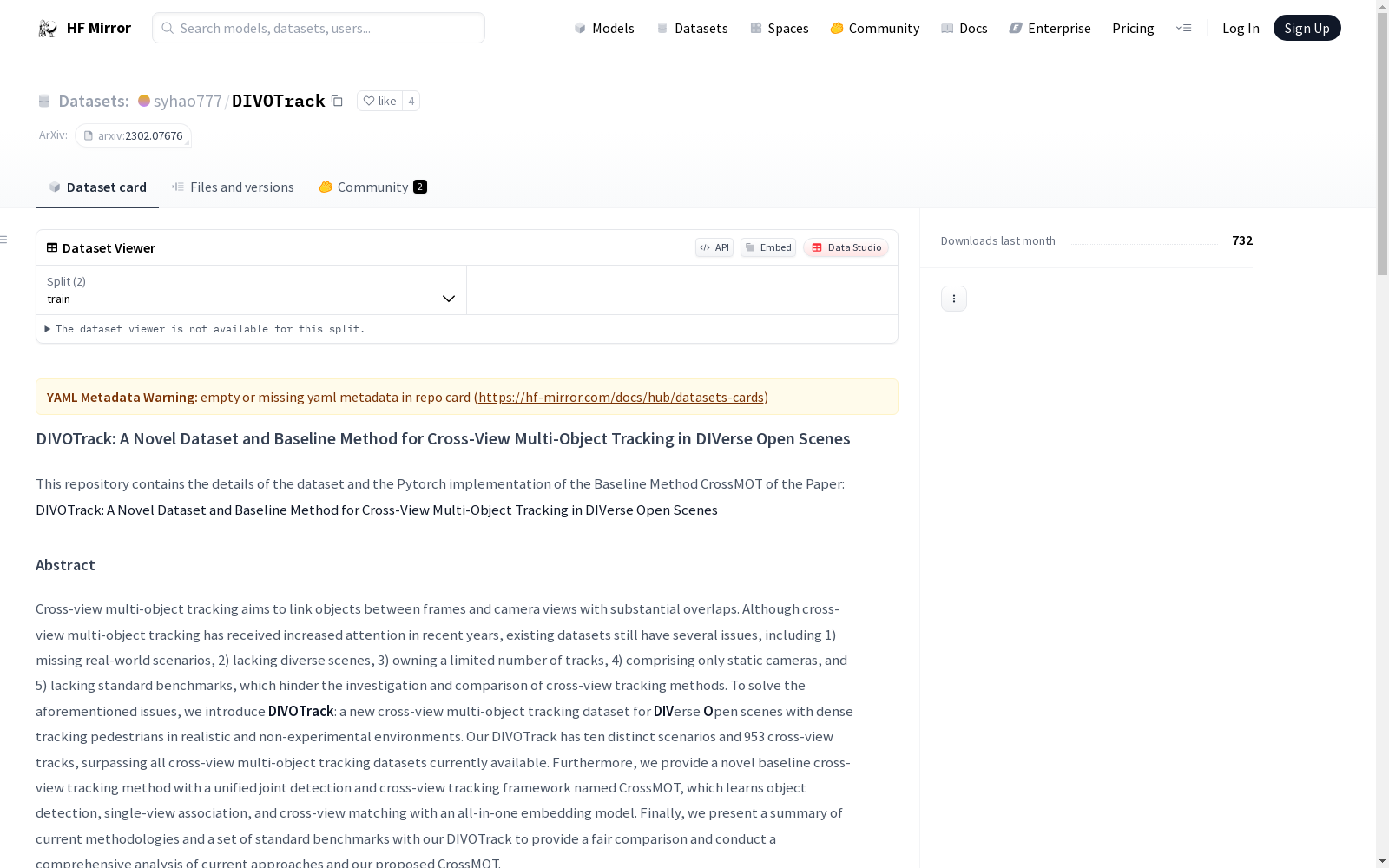Image resolution: width=1389 pixels, height=868 pixels.
Task: Open the Community tab with 2 discussions
Action: click(372, 187)
